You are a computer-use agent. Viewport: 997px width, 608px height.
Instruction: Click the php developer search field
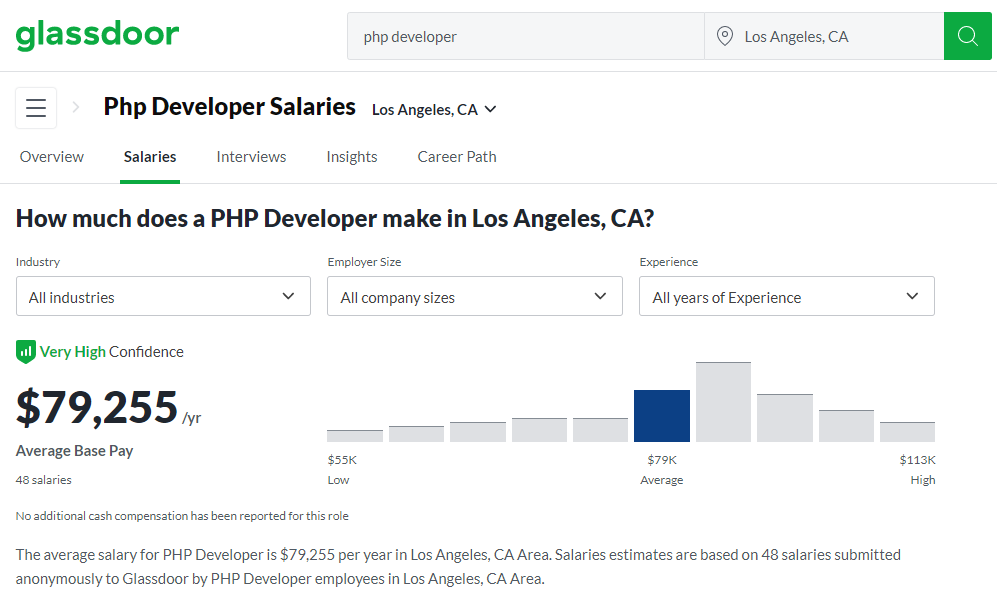point(526,36)
